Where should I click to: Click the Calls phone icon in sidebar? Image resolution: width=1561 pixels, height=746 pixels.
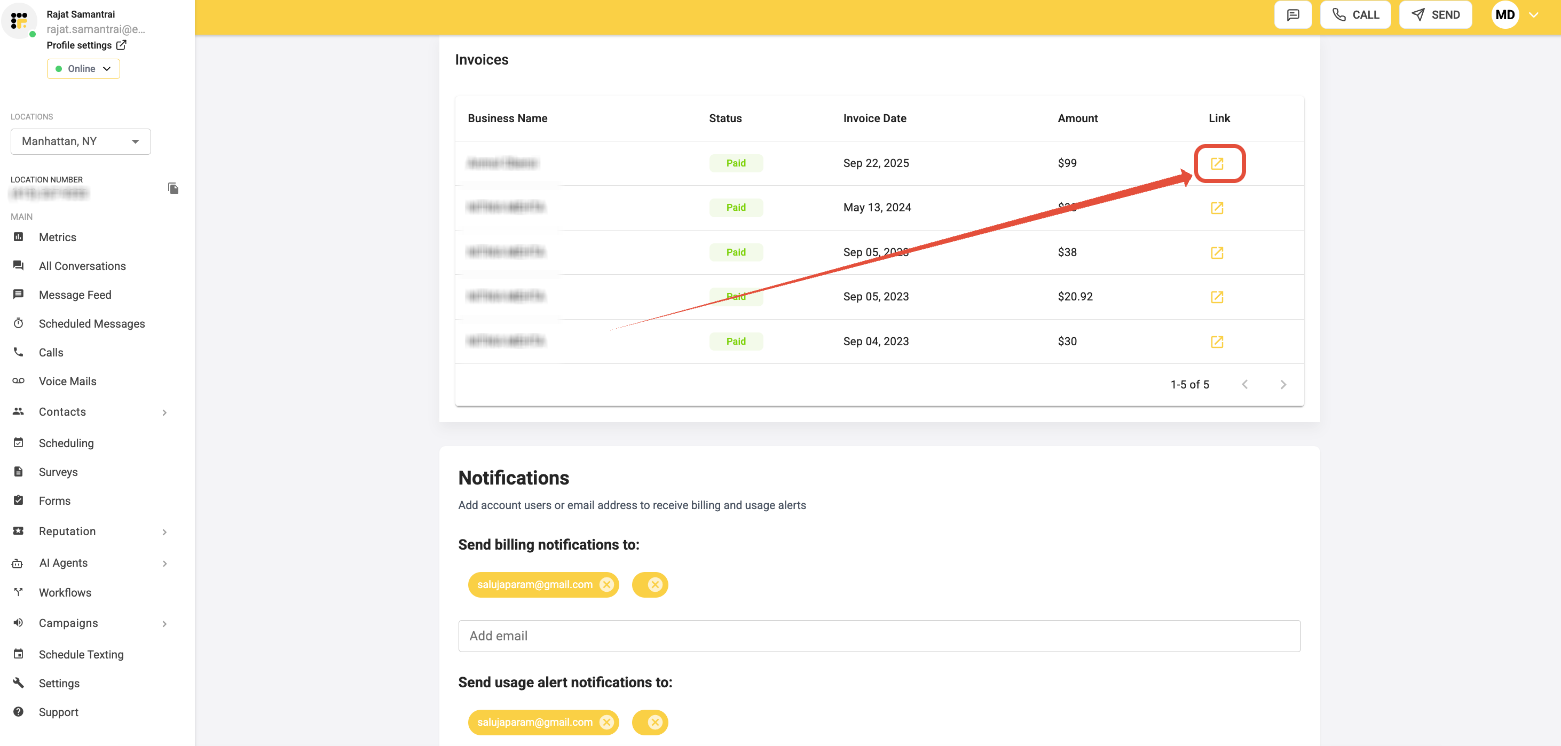18,353
